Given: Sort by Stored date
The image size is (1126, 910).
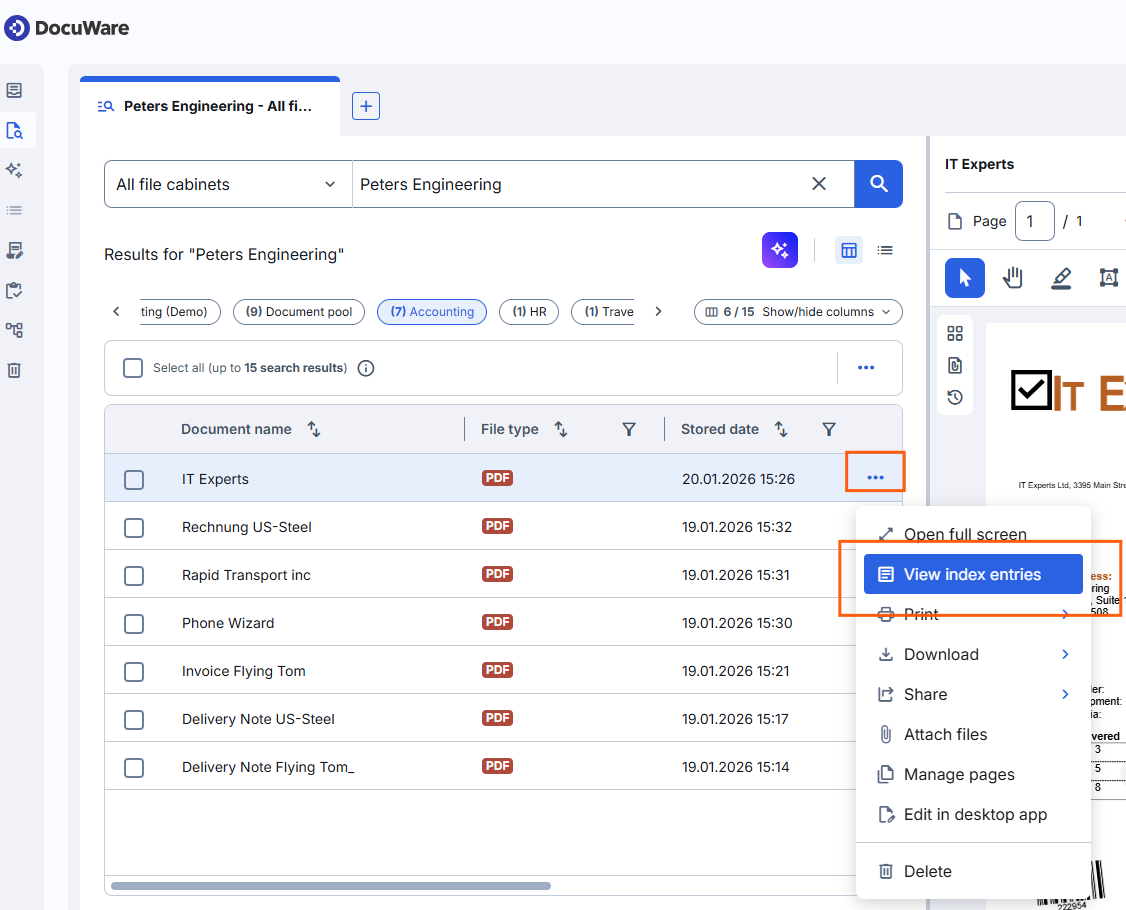Looking at the screenshot, I should click(x=781, y=430).
